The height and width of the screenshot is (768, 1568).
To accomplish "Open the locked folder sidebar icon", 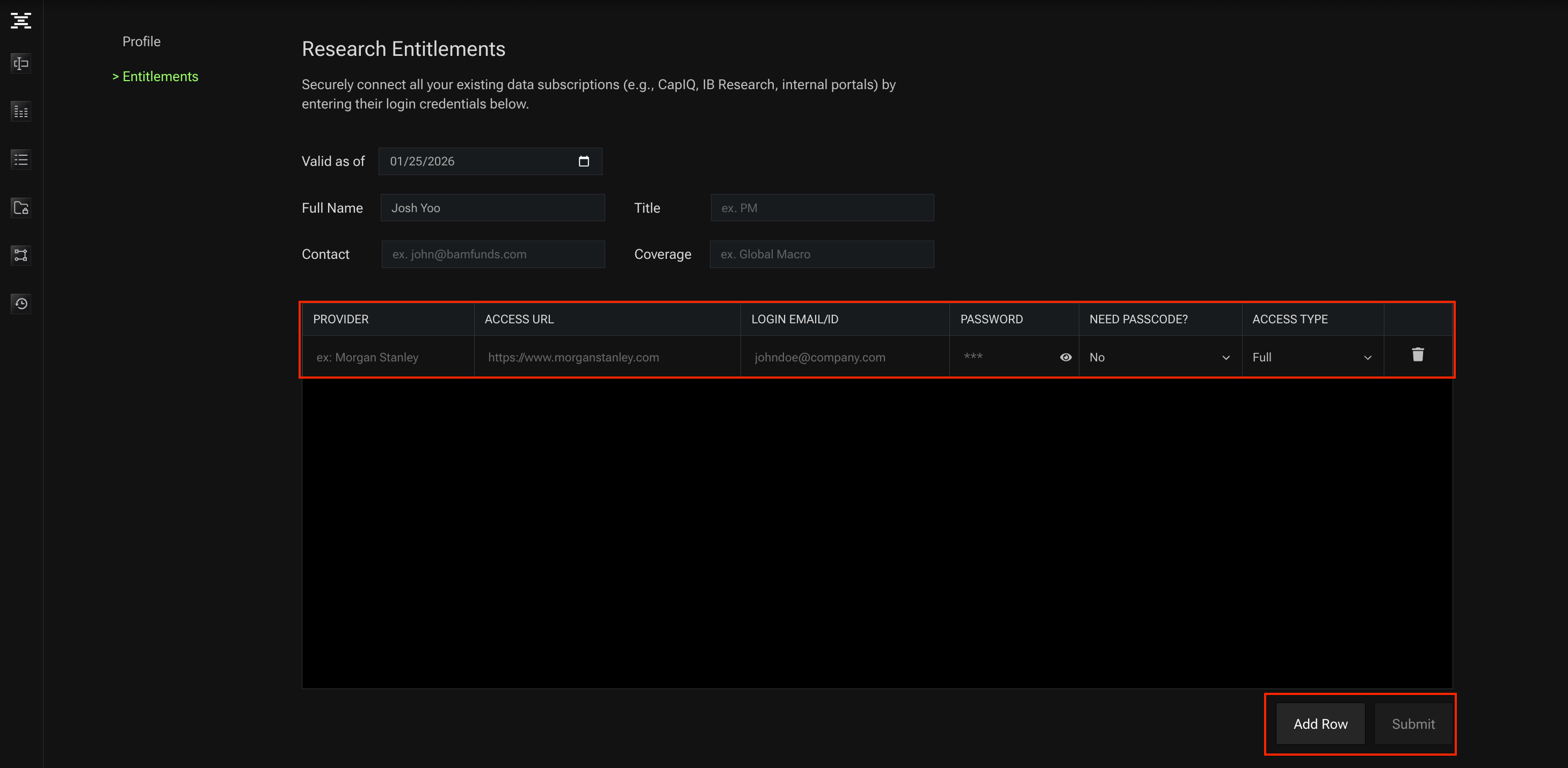I will [21, 207].
